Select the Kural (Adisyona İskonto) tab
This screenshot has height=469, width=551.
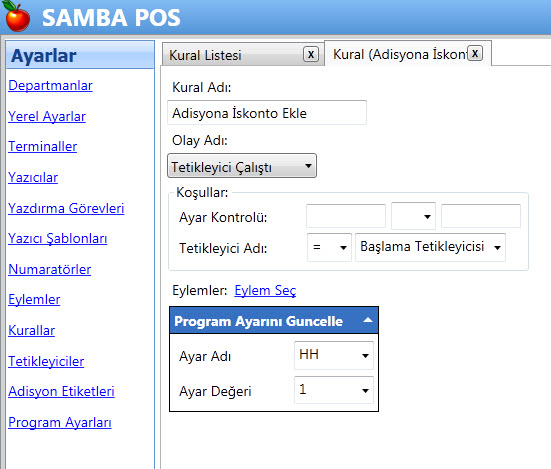coord(400,54)
